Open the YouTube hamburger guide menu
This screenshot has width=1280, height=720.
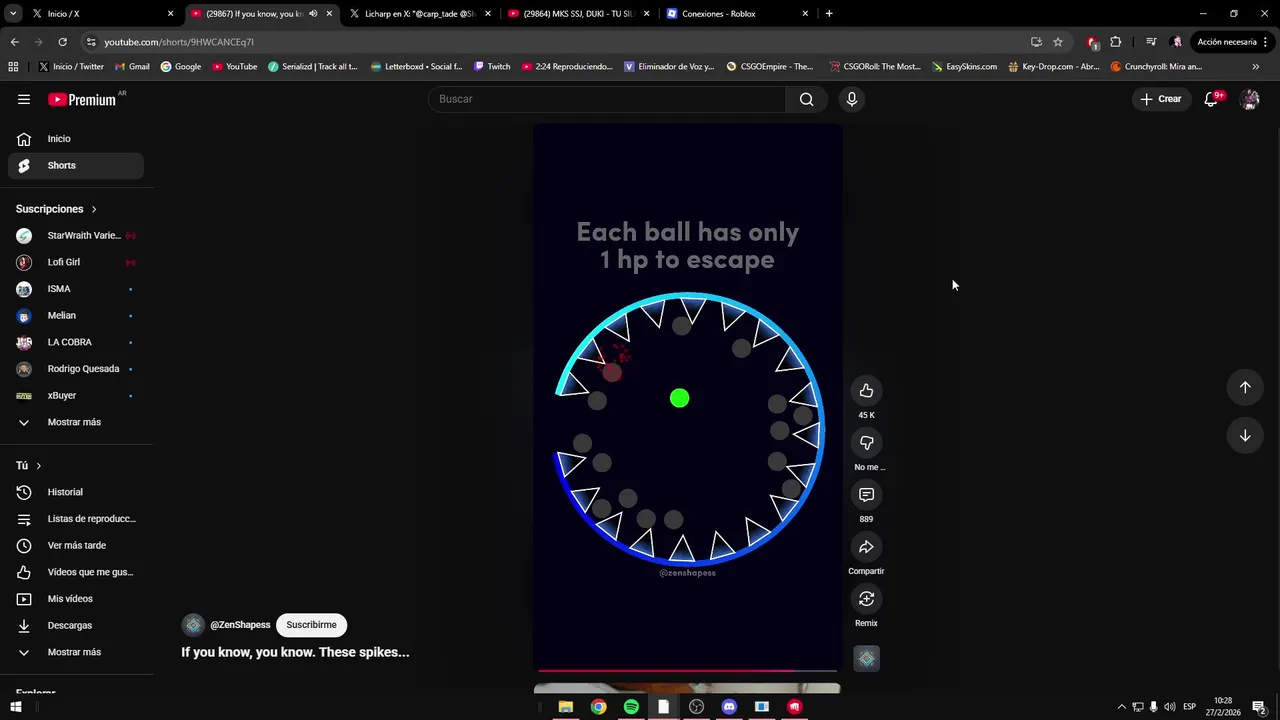click(24, 99)
